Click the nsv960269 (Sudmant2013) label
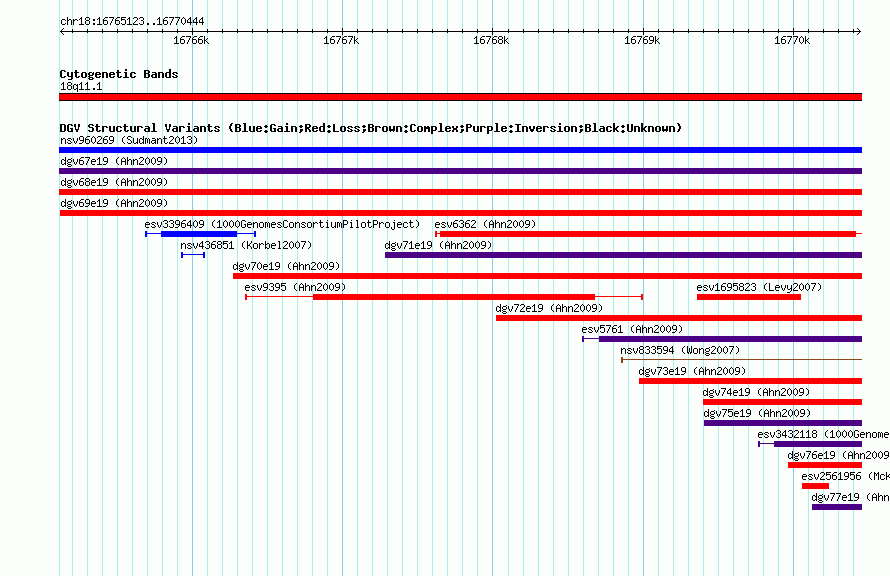This screenshot has width=890, height=576. (129, 140)
